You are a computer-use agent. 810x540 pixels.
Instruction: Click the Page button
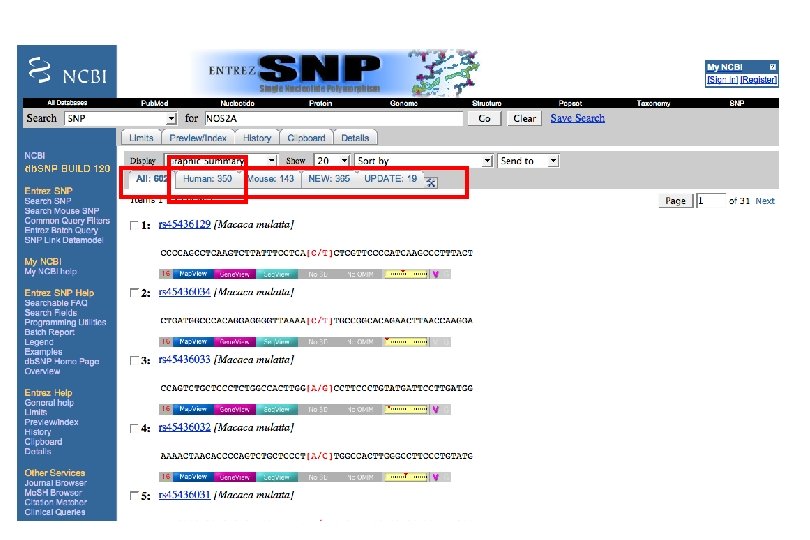675,200
